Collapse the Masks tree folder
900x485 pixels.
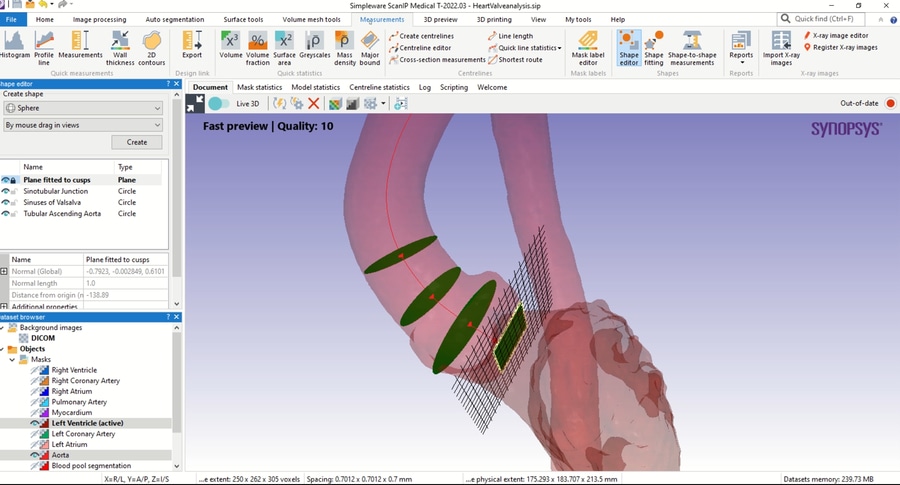pyautogui.click(x=12, y=360)
